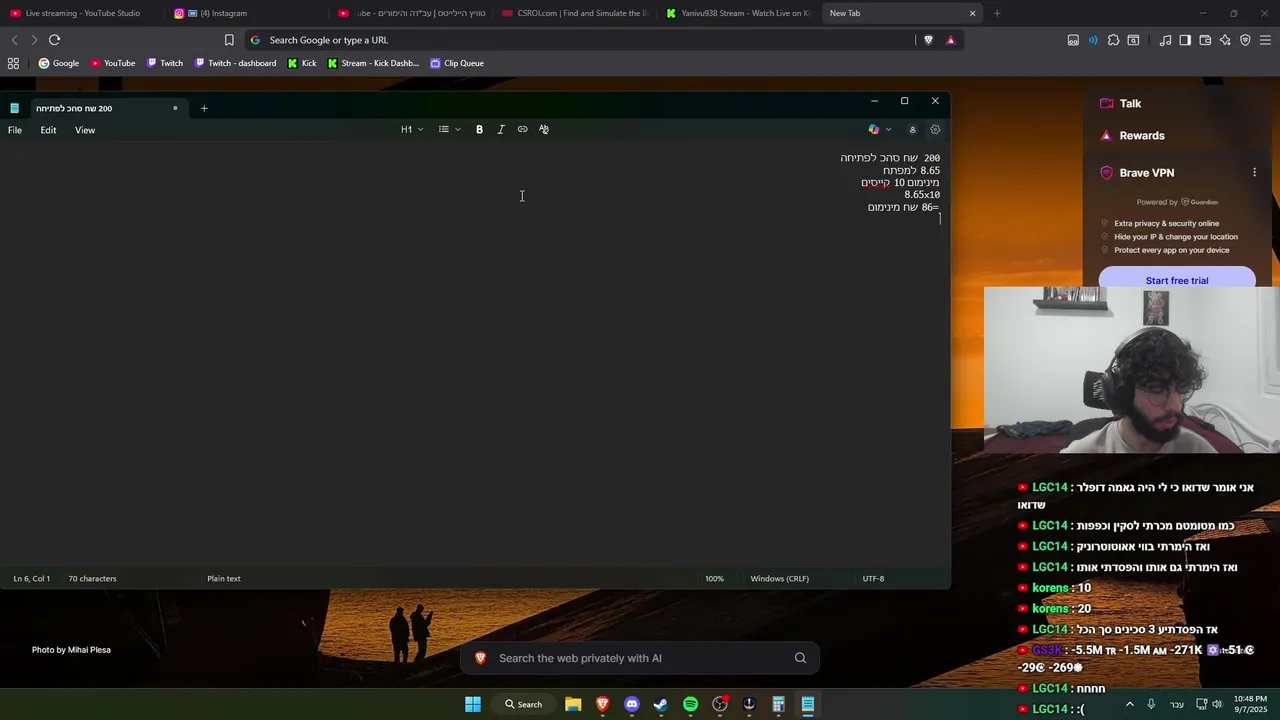Open Leo AI sparkle icon
The image size is (1280, 720).
1225,40
